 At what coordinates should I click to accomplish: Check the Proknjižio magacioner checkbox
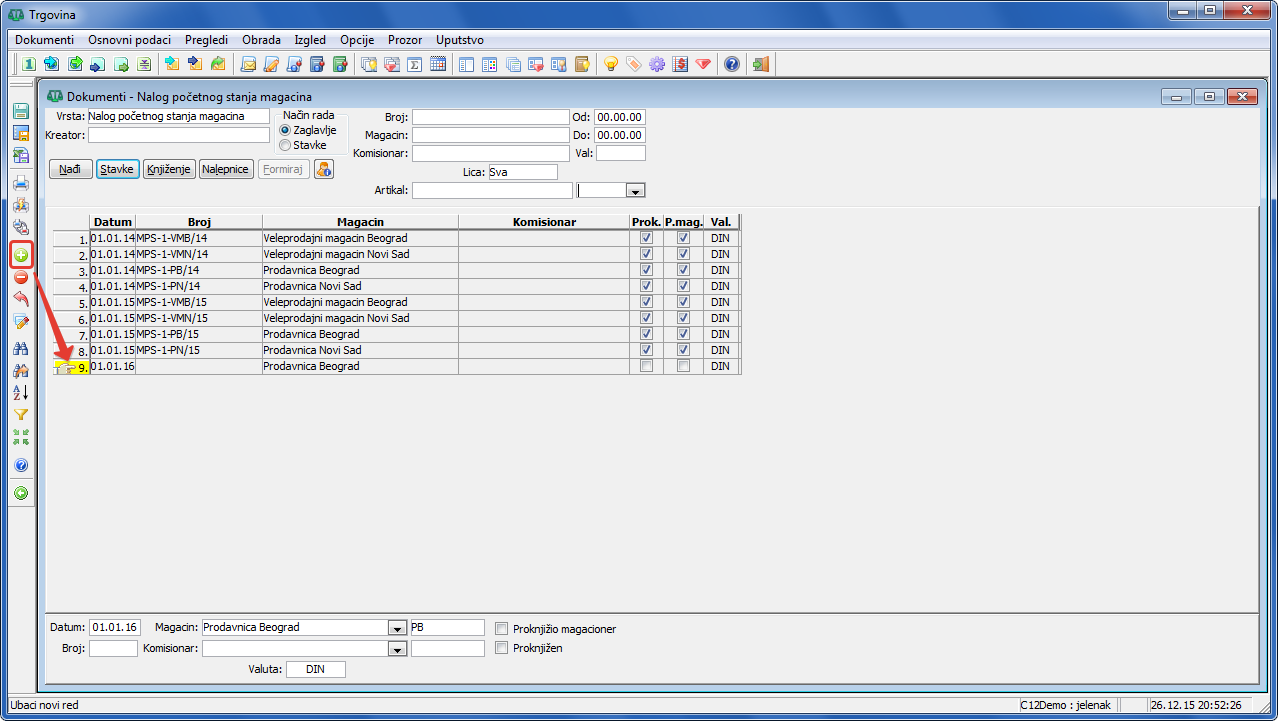[x=502, y=629]
